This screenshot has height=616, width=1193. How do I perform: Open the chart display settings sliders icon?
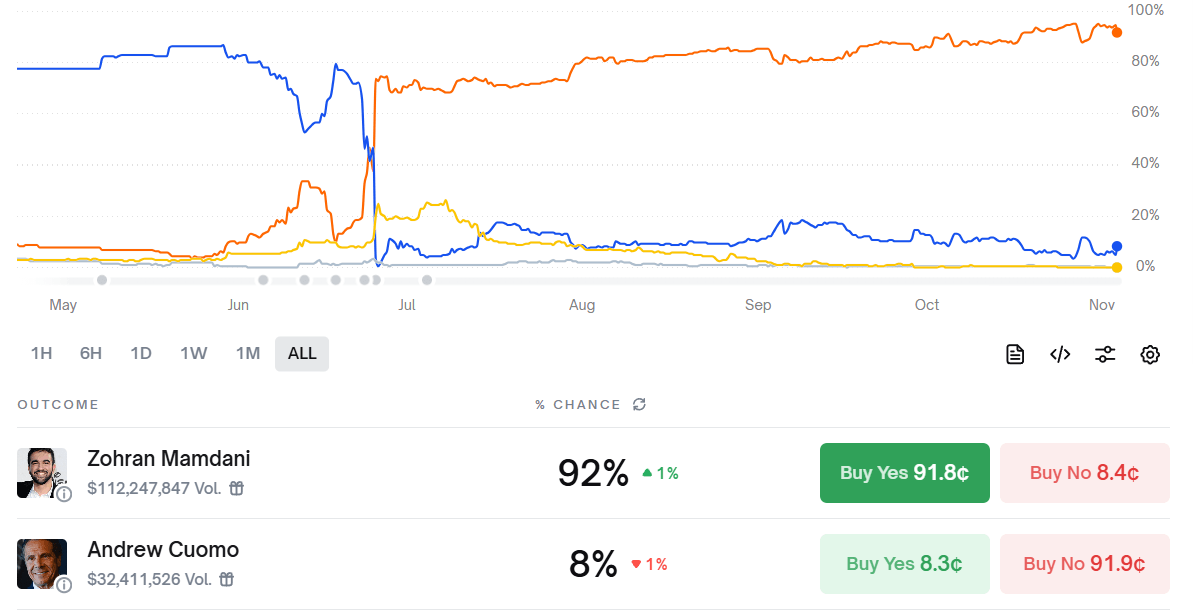[x=1105, y=354]
